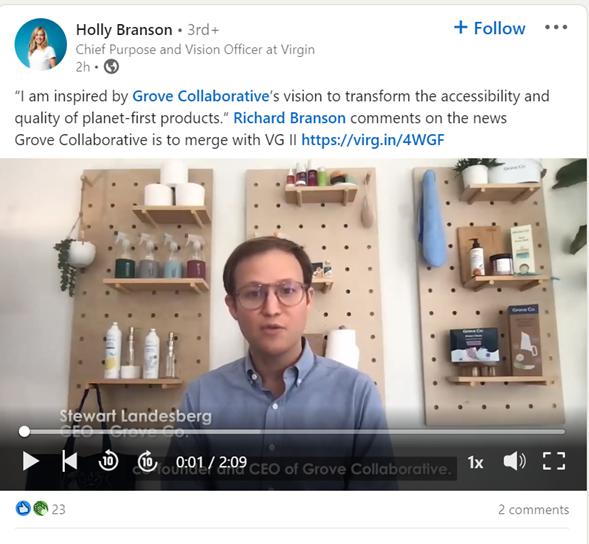Viewport: 589px width, 544px height.
Task: Open Richard Branson's profile link
Action: click(x=289, y=118)
